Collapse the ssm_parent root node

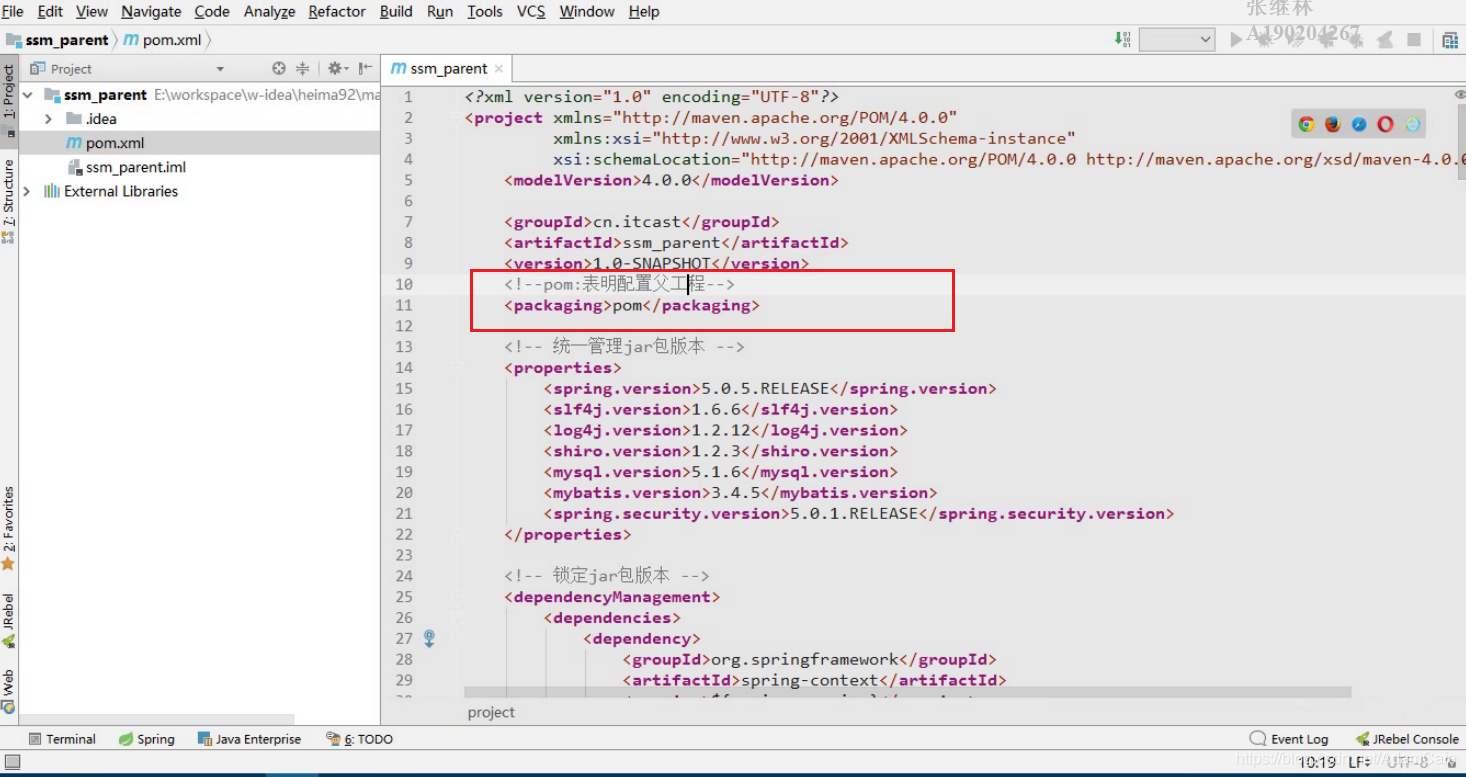coord(28,95)
